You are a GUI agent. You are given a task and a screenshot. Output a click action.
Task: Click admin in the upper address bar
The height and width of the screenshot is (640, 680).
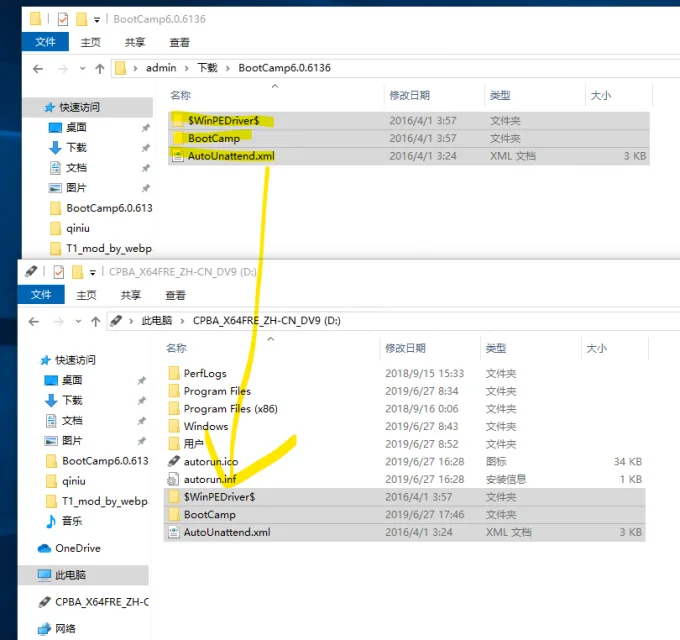[x=161, y=68]
